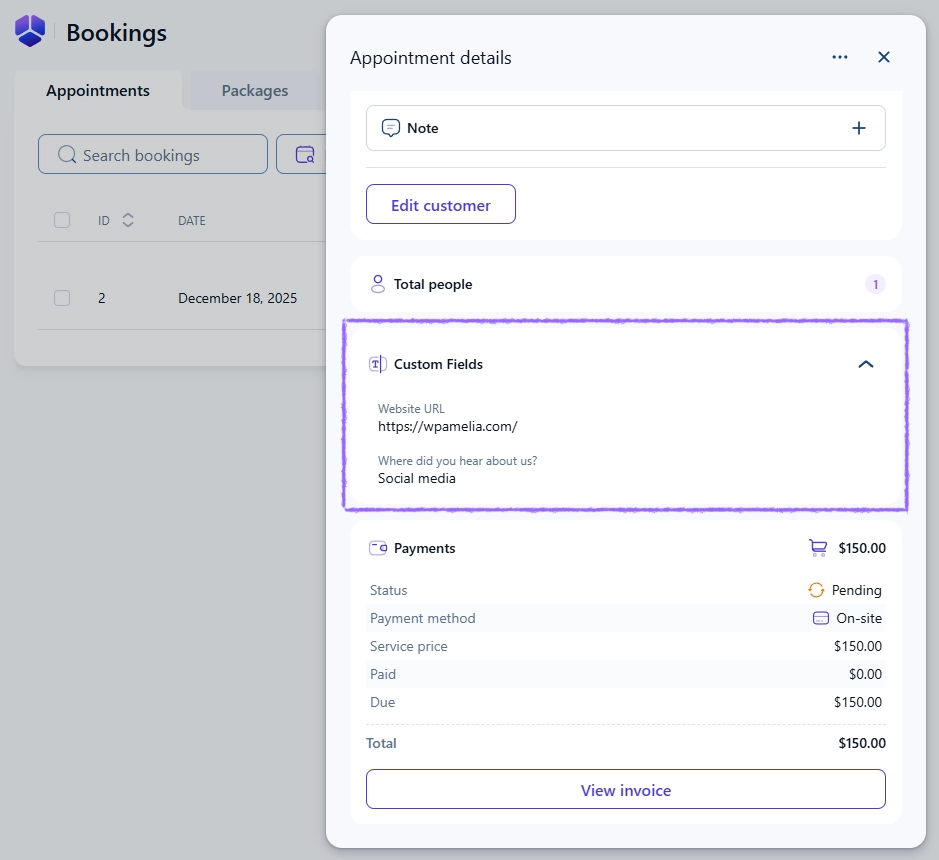
Task: Click the plus icon to add note
Action: pyautogui.click(x=858, y=128)
